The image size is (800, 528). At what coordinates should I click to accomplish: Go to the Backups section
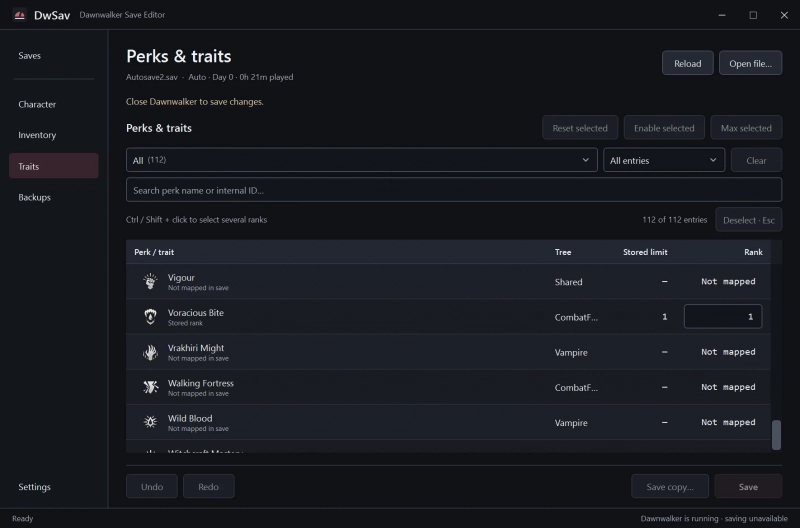tap(54, 197)
